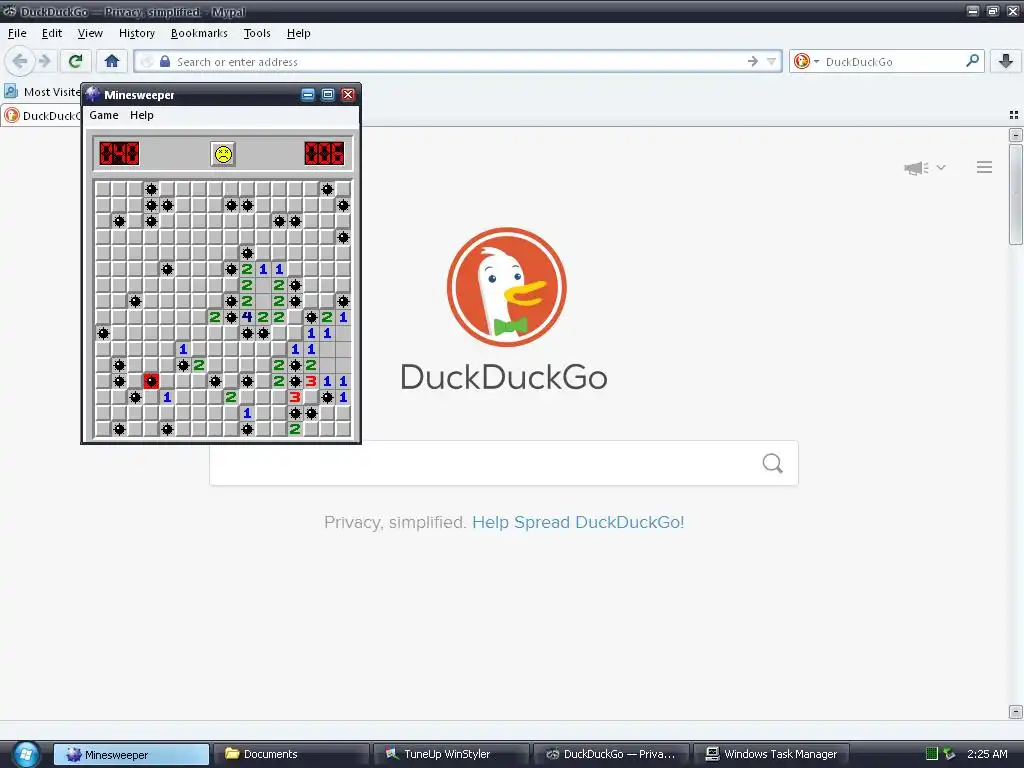The width and height of the screenshot is (1024, 768).
Task: Click the red exploded mine cell
Action: [151, 381]
